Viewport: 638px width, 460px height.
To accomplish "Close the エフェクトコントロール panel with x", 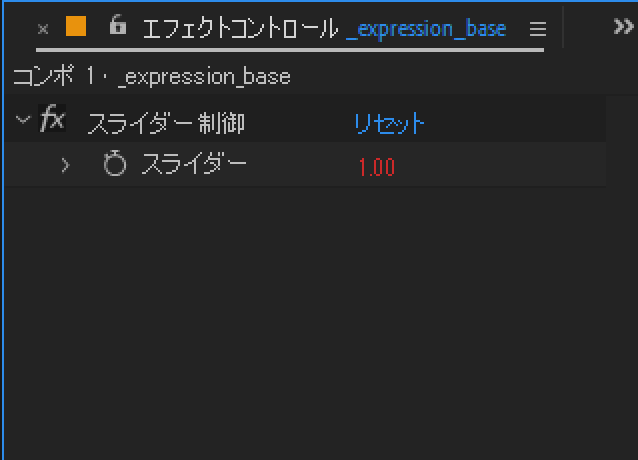I will [43, 29].
